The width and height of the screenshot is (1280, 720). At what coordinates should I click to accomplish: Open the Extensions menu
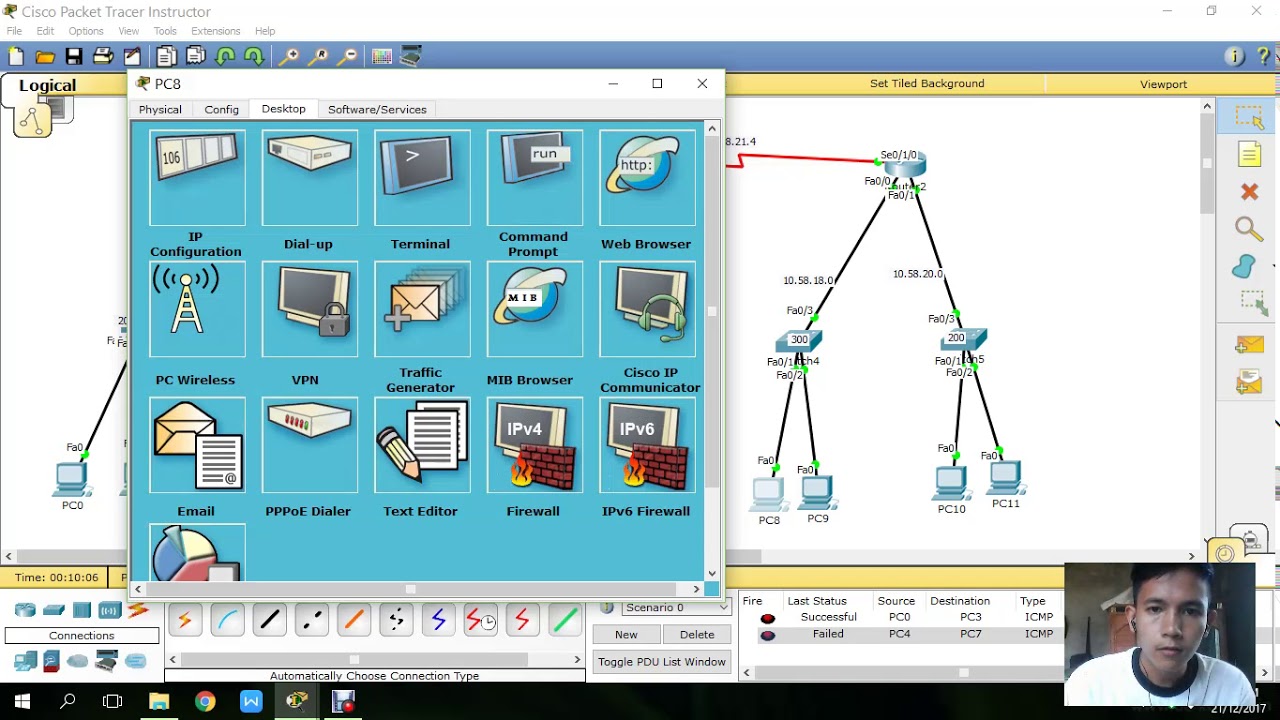216,31
